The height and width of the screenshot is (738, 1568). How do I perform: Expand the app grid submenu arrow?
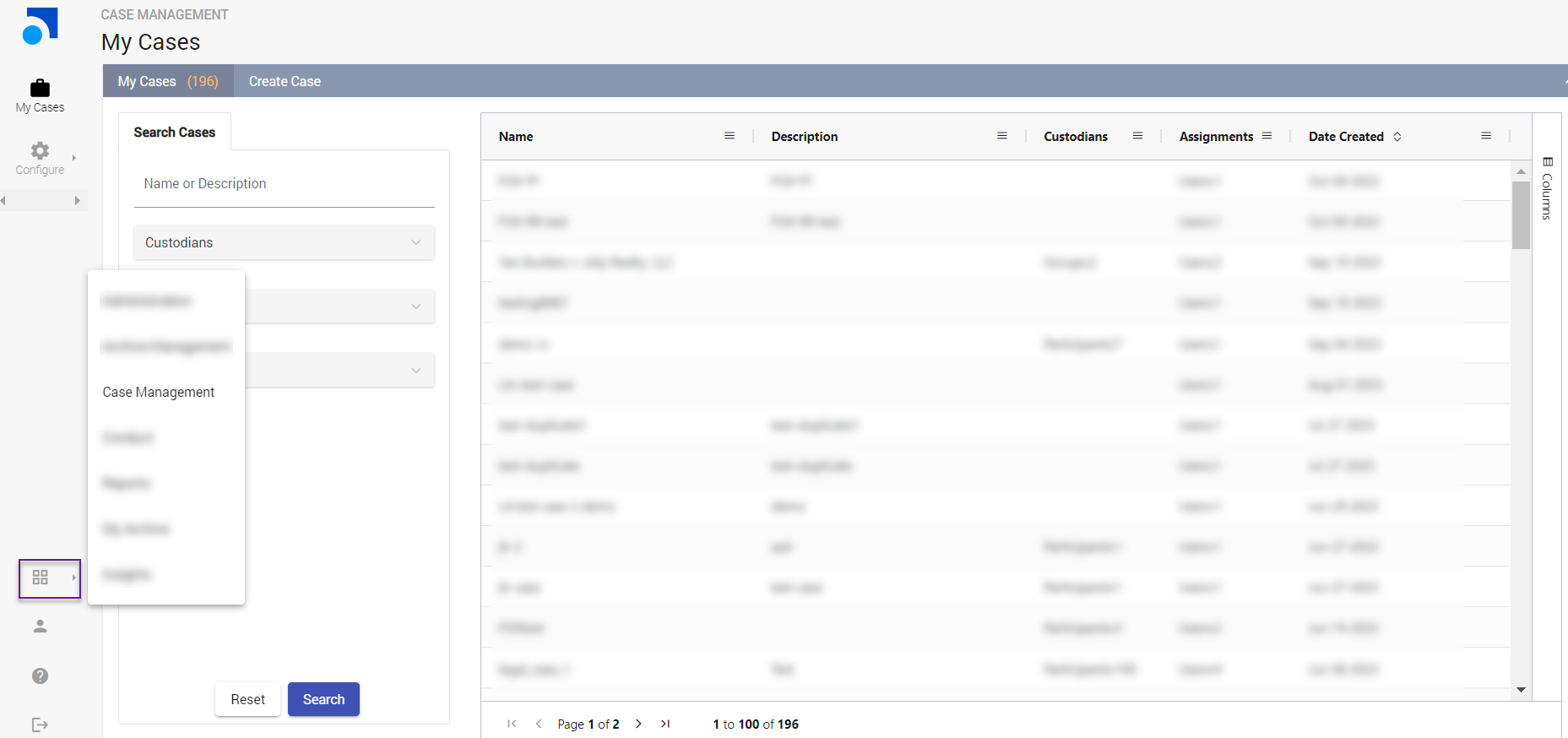[74, 578]
